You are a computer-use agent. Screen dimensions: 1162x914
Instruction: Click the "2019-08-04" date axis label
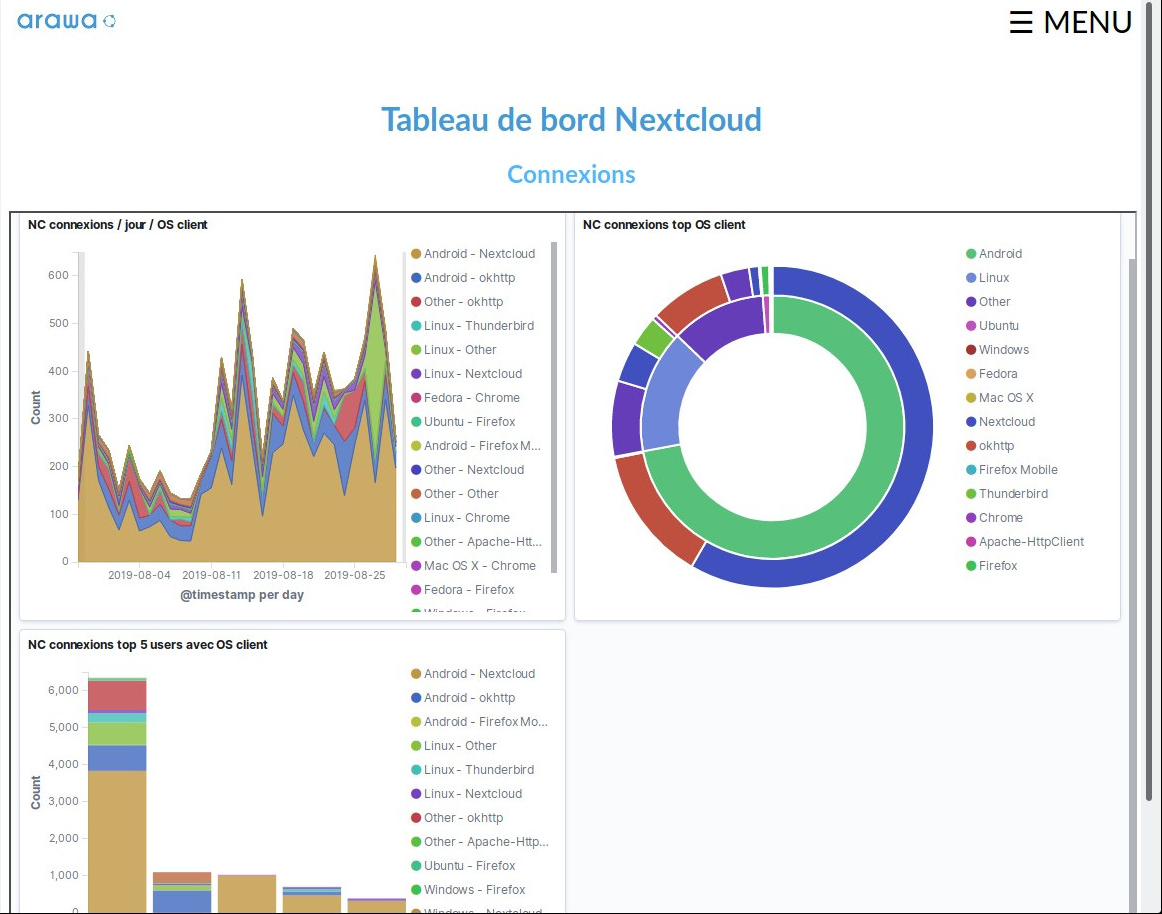(x=139, y=575)
